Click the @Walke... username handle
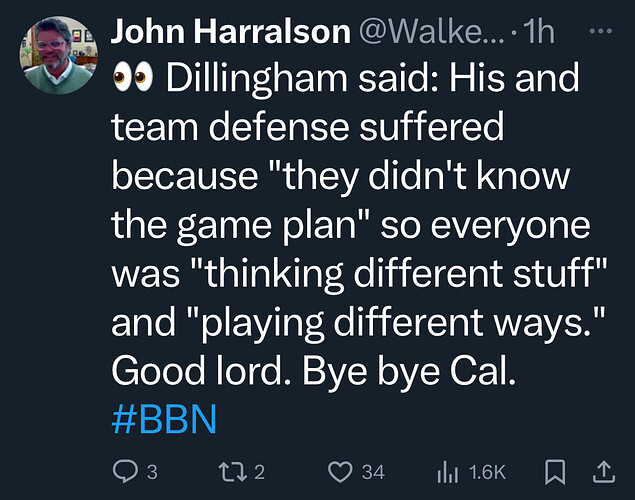The height and width of the screenshot is (500, 635). tap(432, 32)
